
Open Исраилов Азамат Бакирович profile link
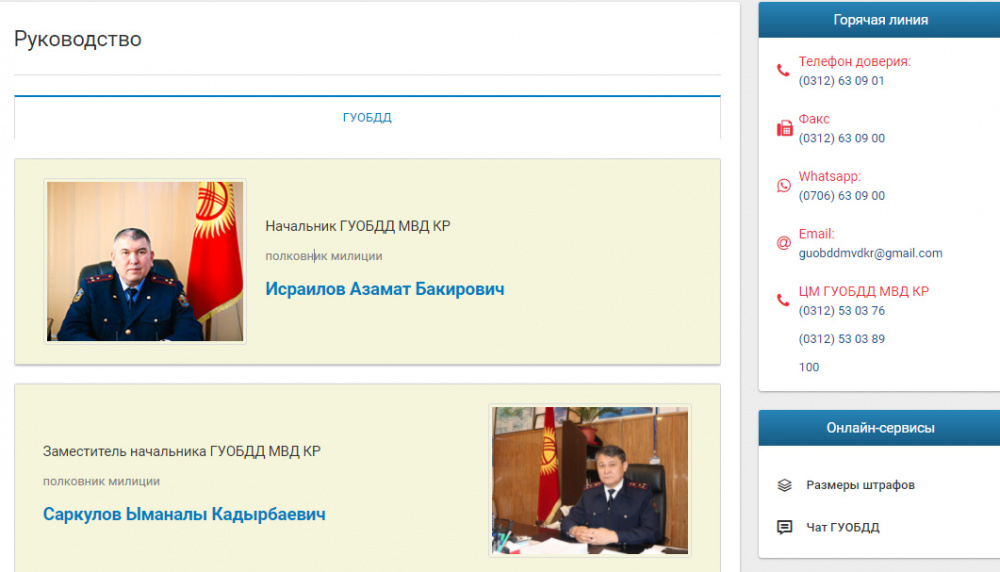coord(385,289)
